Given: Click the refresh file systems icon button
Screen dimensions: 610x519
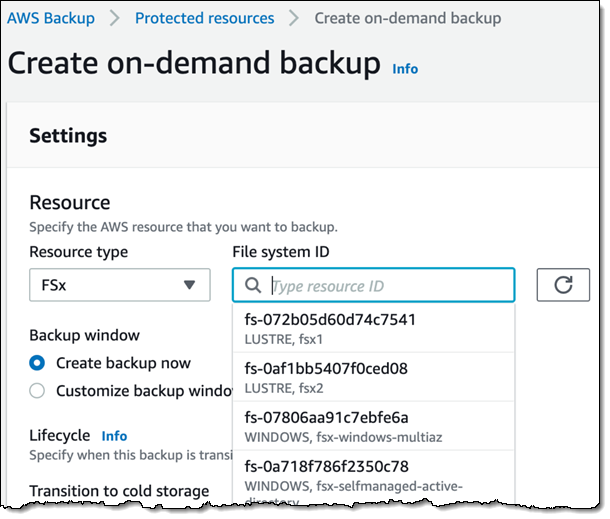Looking at the screenshot, I should coord(563,285).
